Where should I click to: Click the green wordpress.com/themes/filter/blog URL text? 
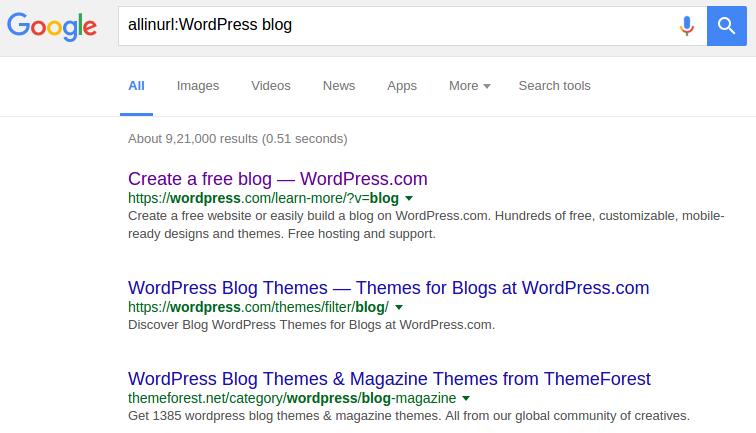click(258, 307)
